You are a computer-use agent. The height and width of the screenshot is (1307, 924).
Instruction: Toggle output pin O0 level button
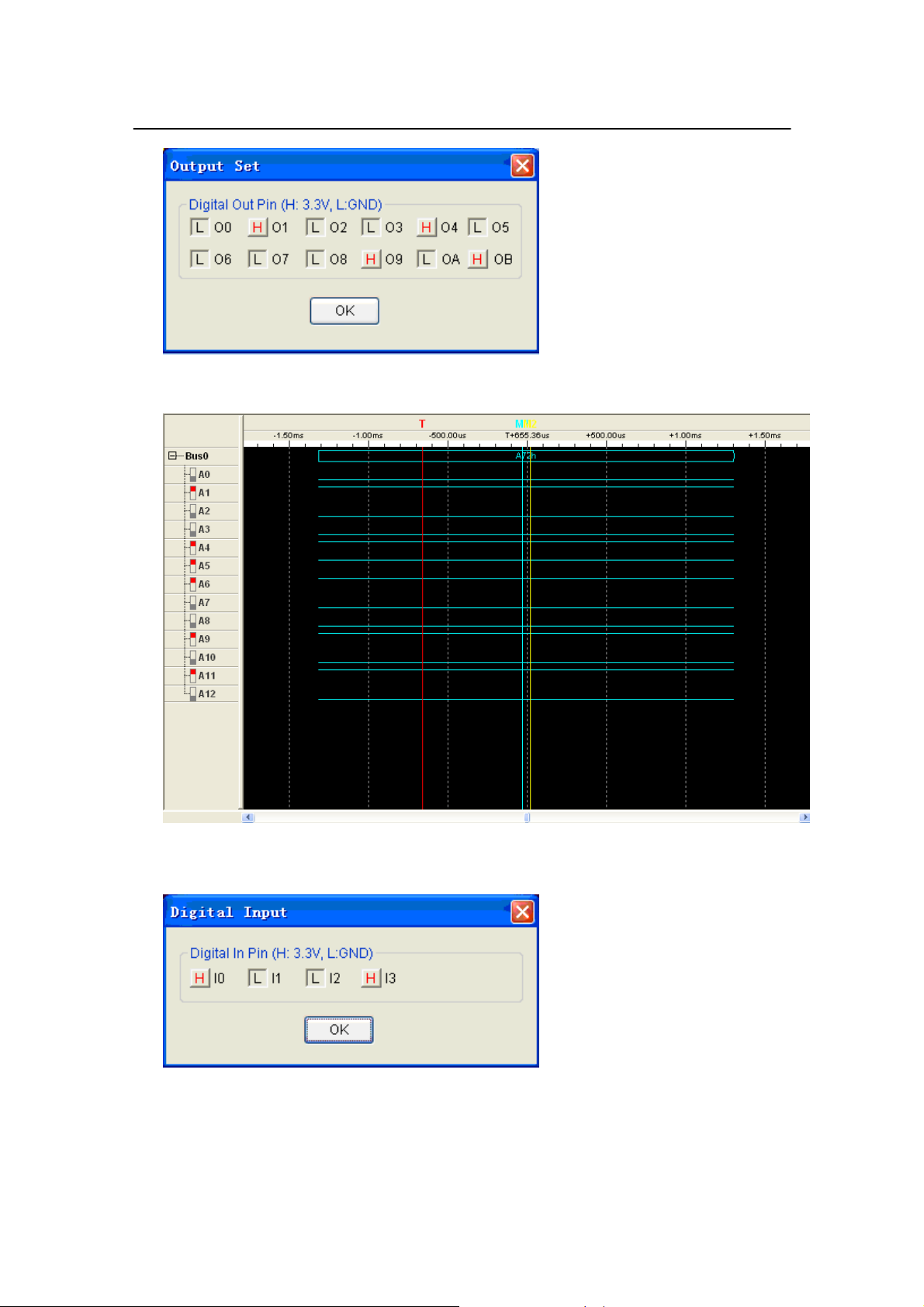click(x=199, y=227)
